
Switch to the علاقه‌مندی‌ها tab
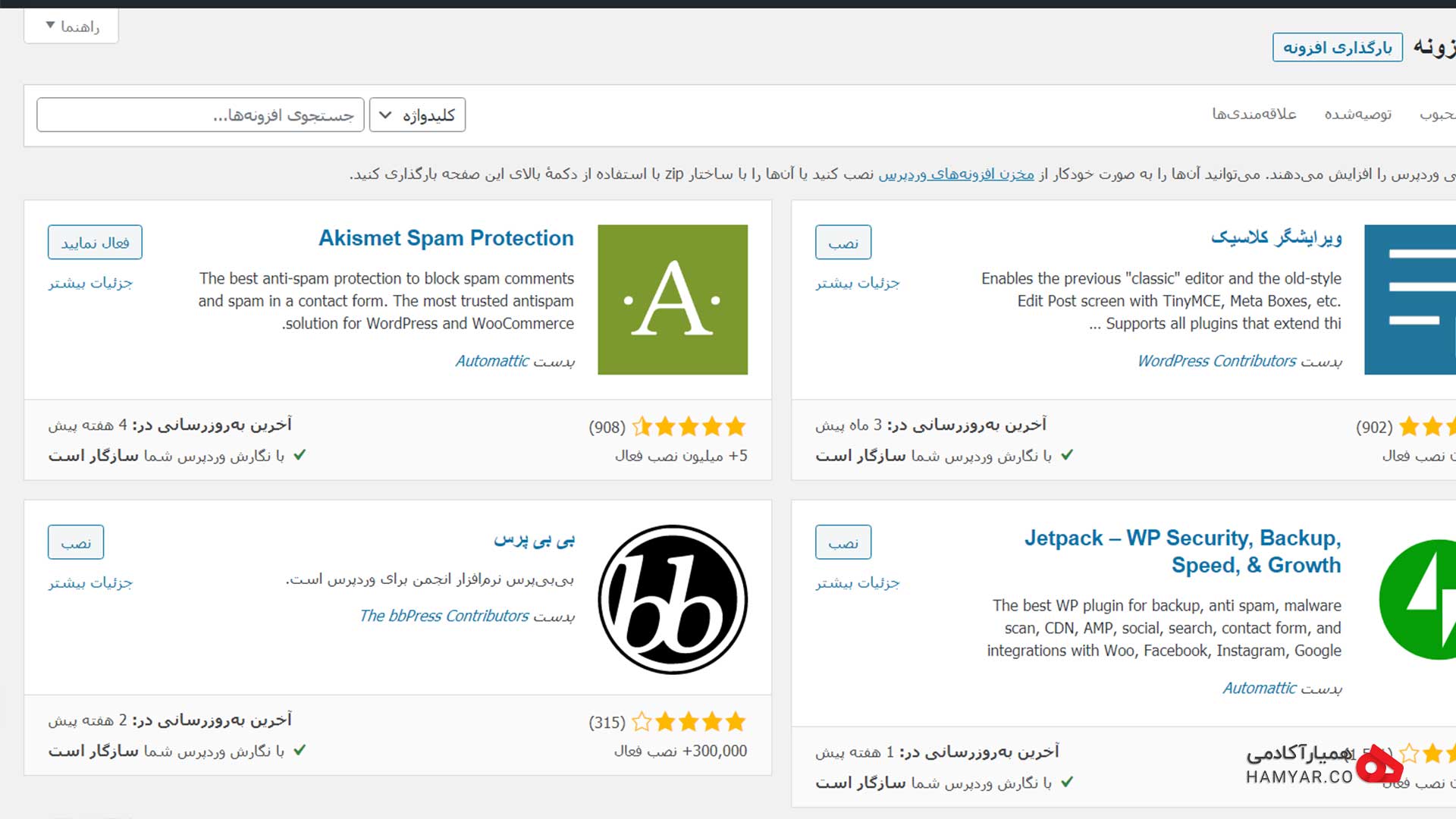click(x=1254, y=114)
